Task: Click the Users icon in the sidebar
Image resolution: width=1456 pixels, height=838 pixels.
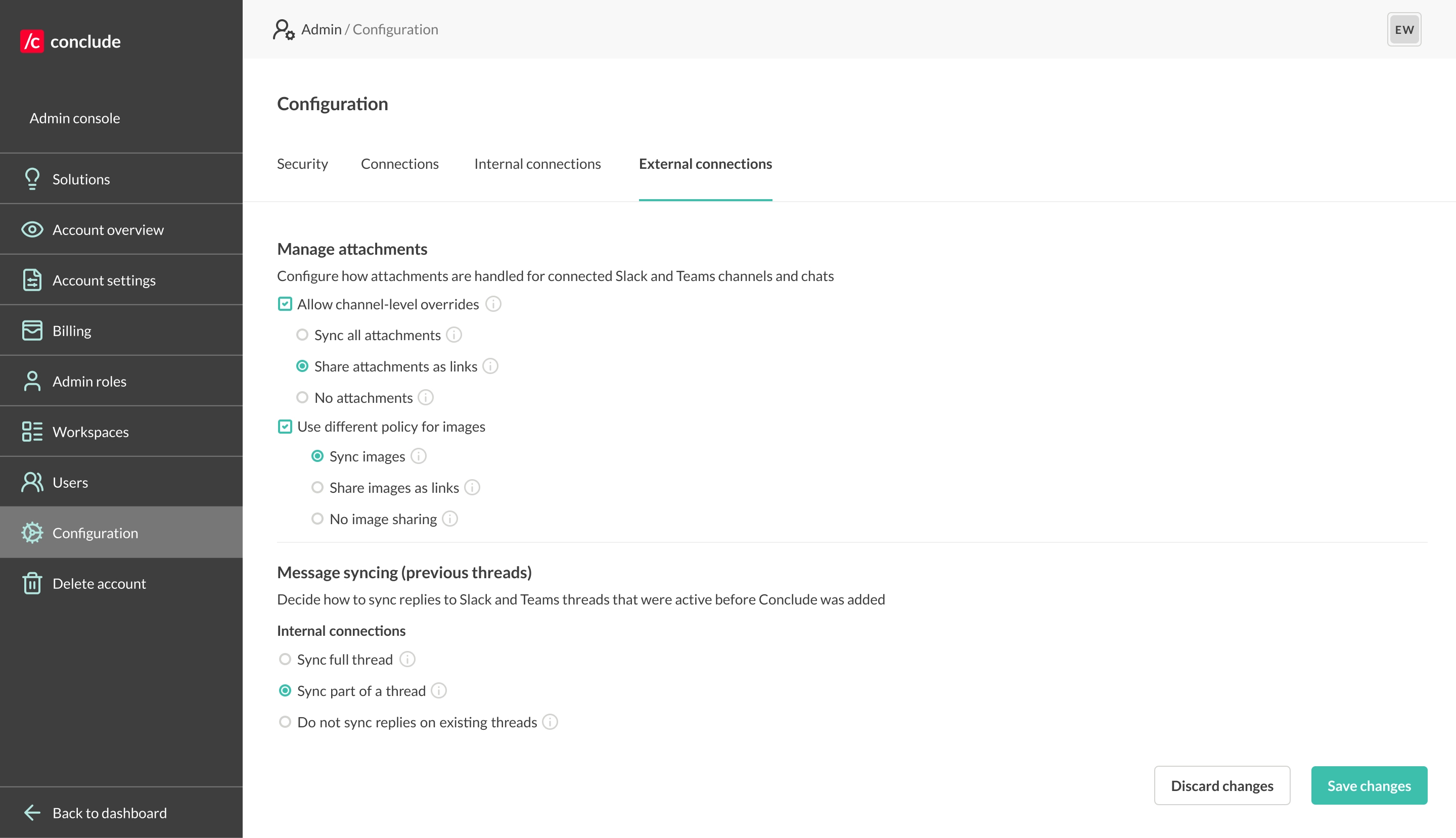Action: [32, 482]
